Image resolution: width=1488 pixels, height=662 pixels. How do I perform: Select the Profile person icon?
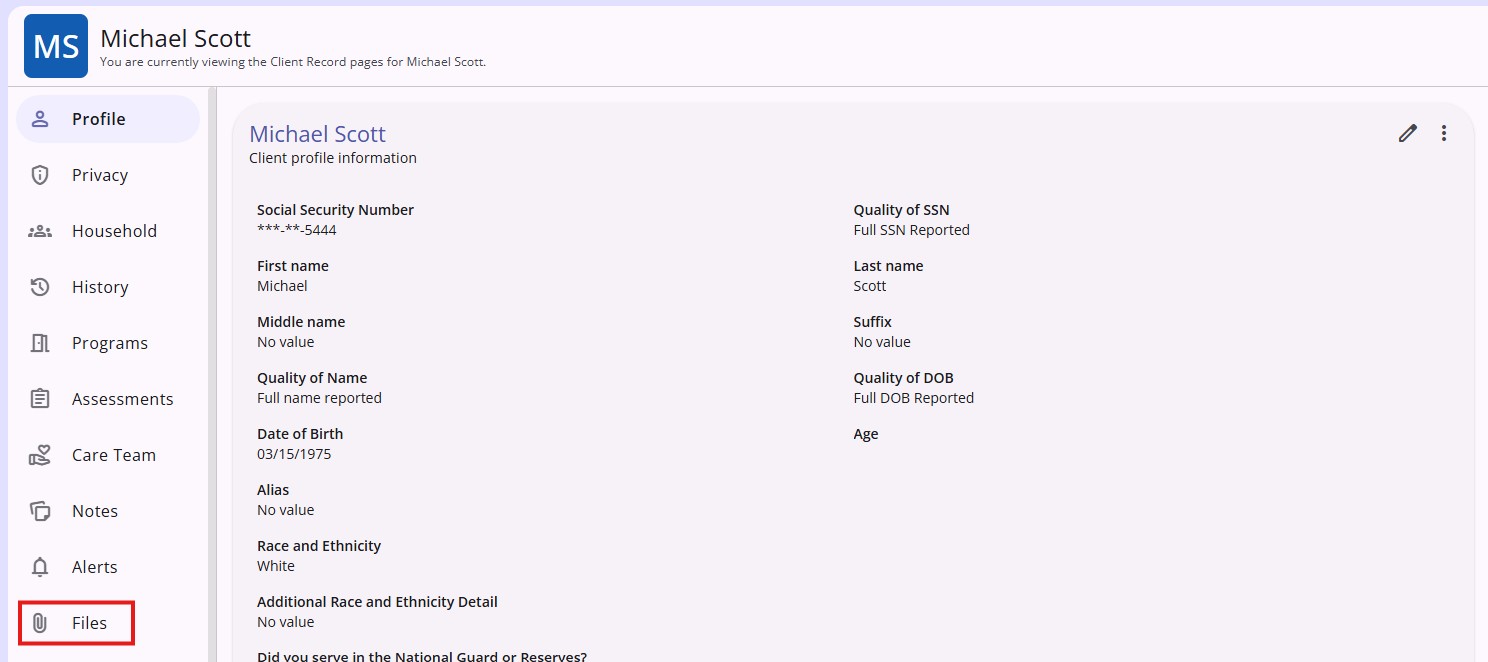(40, 119)
